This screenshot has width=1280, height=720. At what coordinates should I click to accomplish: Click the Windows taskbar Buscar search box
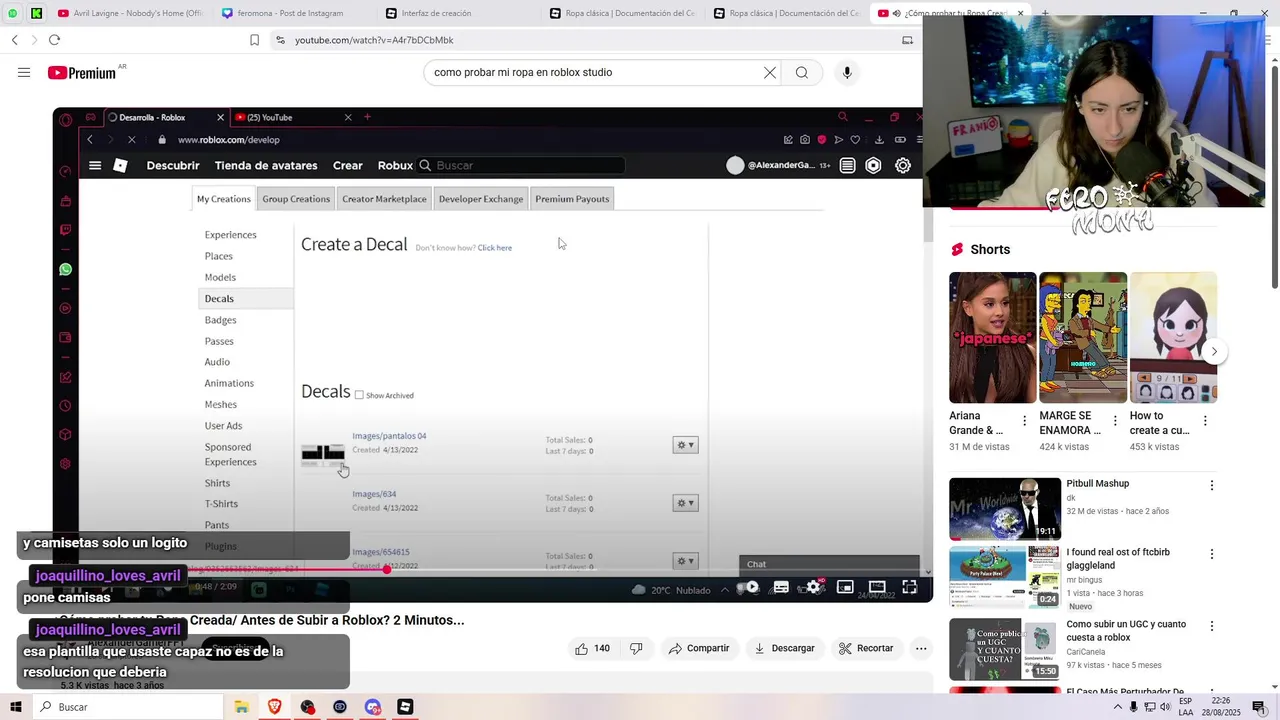pyautogui.click(x=129, y=707)
